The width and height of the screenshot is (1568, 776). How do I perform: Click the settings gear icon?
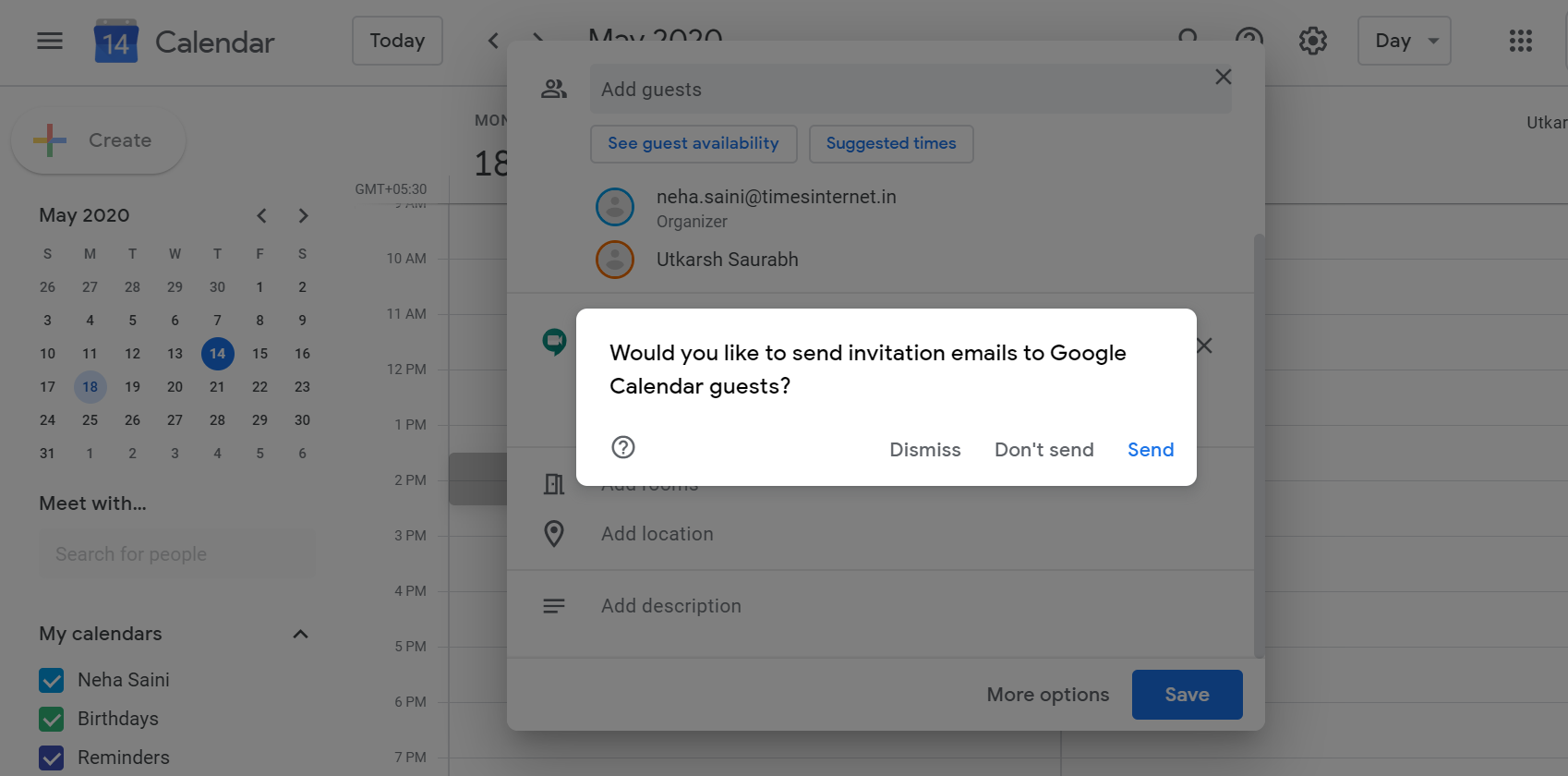pyautogui.click(x=1312, y=41)
